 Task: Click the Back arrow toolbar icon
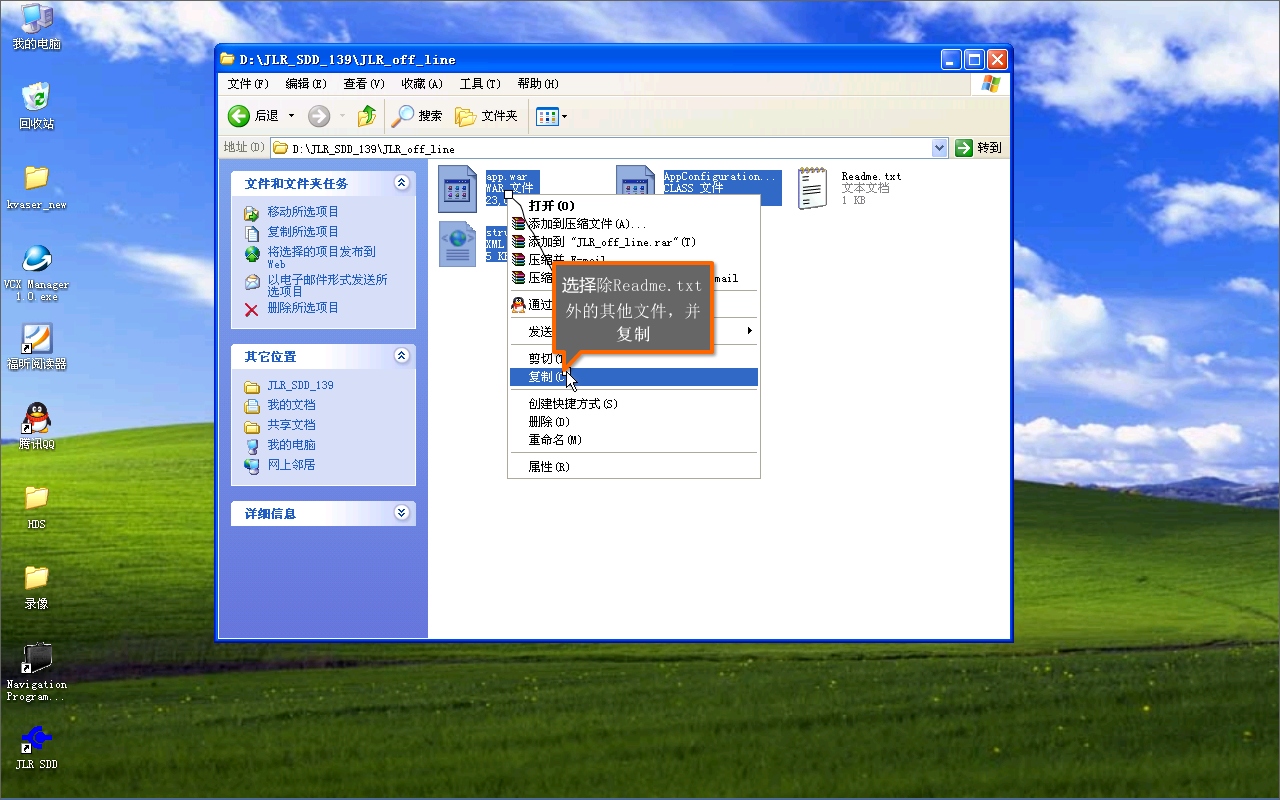pos(239,116)
